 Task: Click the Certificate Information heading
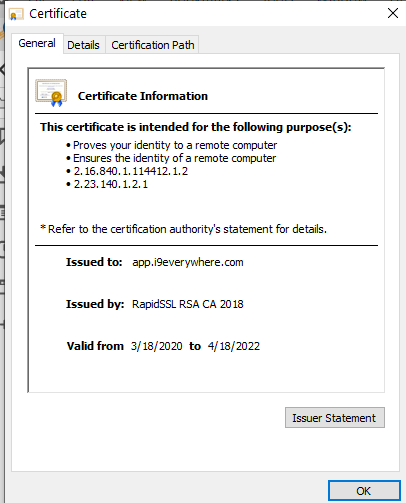click(143, 96)
